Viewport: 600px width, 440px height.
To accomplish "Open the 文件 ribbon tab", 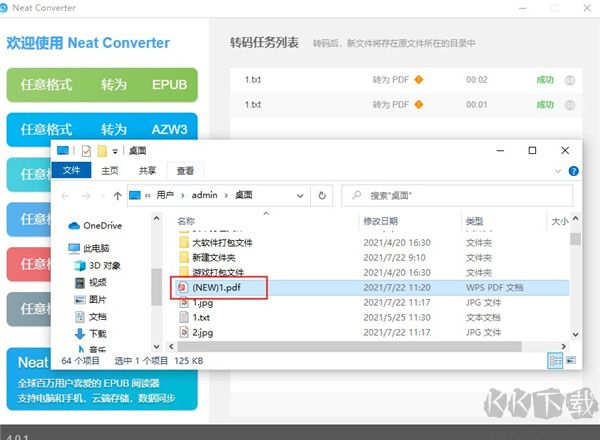I will point(71,170).
